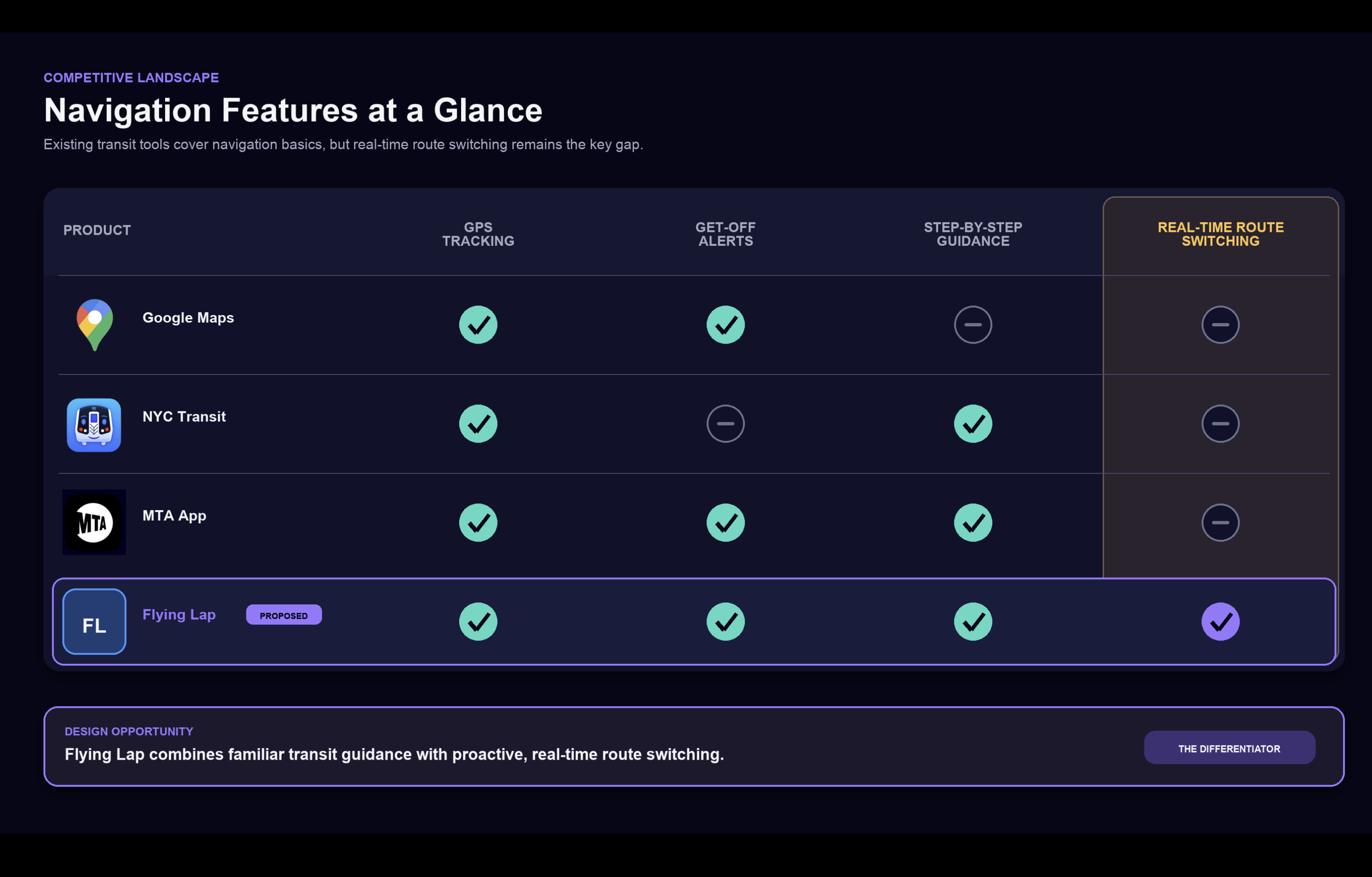Click Flying Lap purple Route Switching checkmark
Screen dimensions: 1372x877
(1220, 621)
